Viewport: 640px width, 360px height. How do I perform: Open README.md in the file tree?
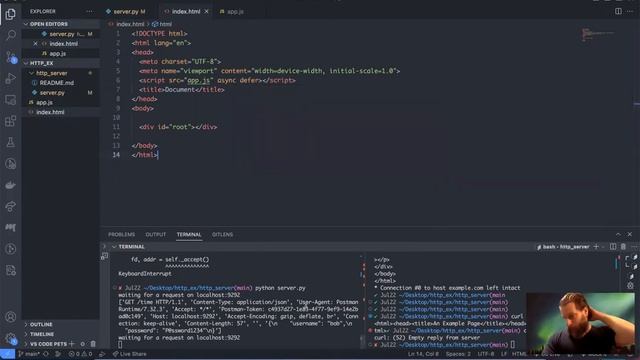click(61, 83)
